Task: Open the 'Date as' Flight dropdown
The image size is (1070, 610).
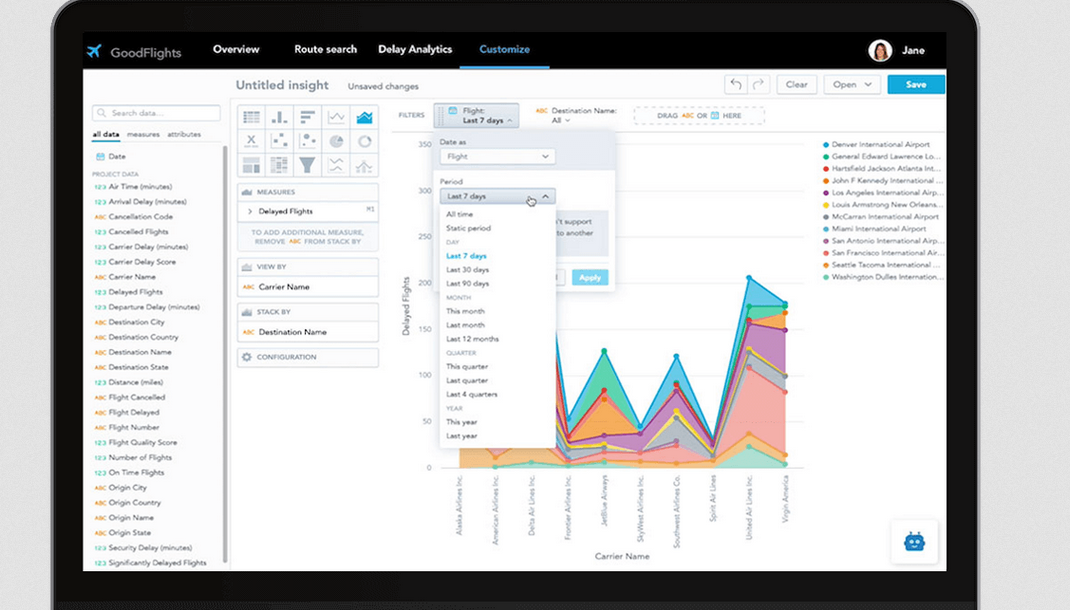Action: pos(497,157)
